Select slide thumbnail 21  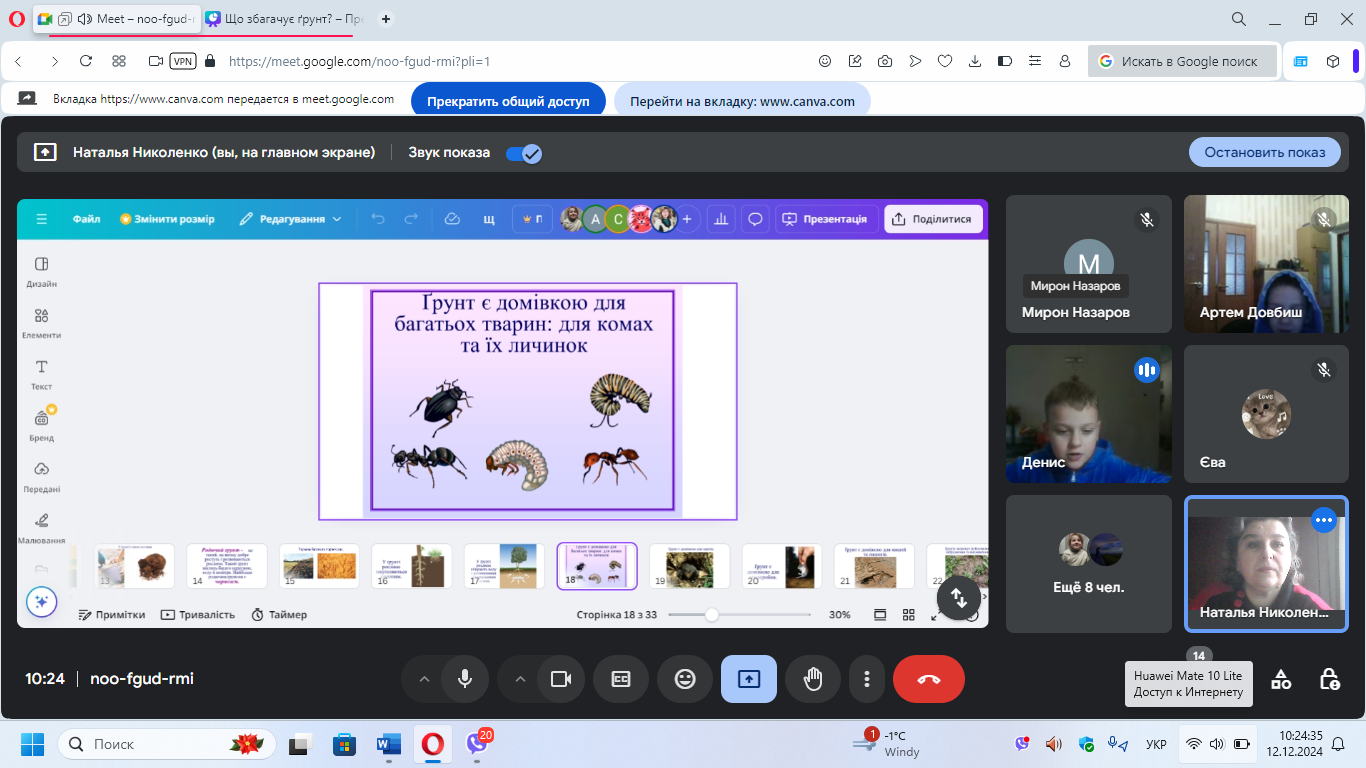click(x=874, y=566)
